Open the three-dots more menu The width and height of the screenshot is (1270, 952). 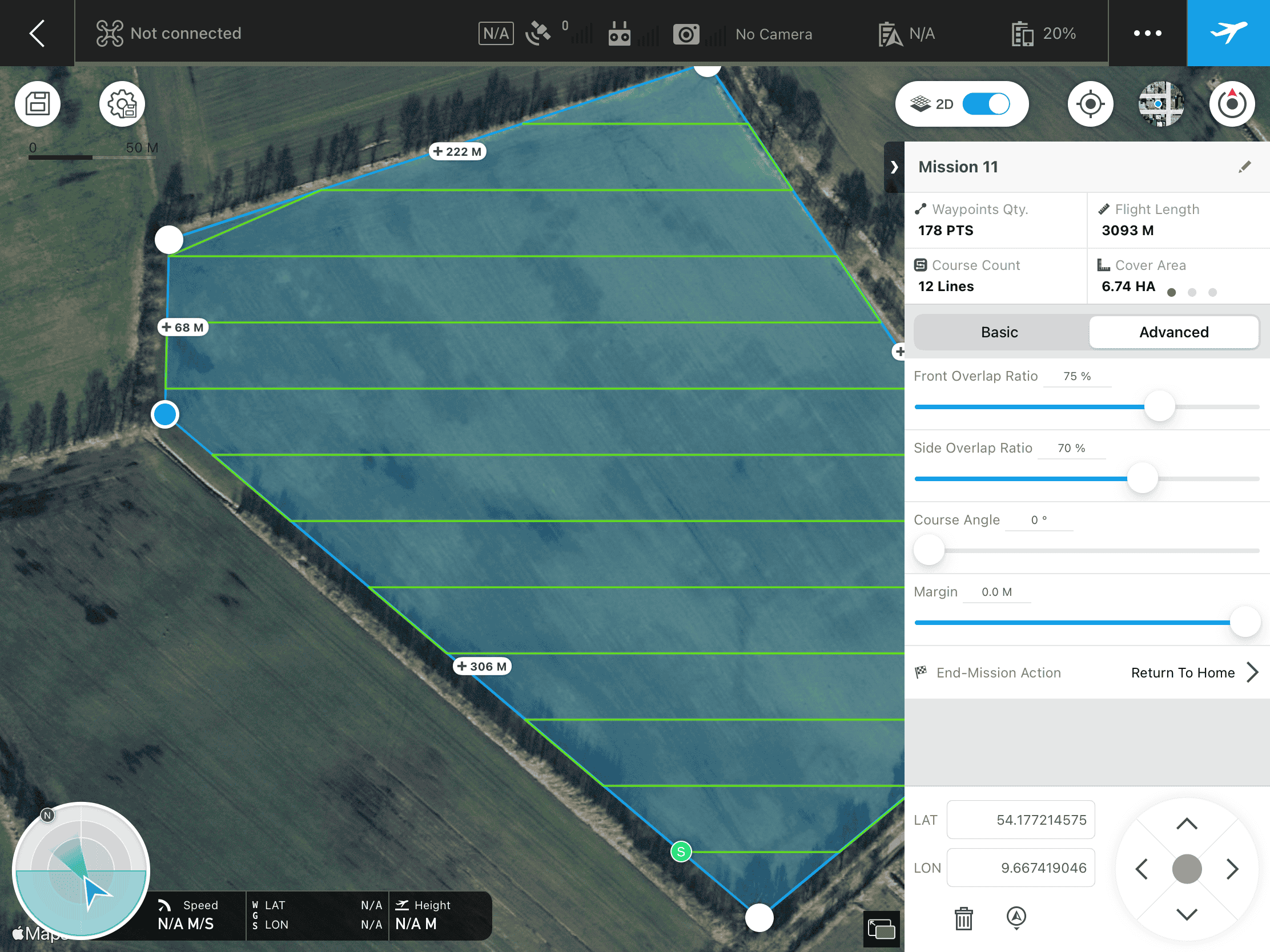(x=1147, y=33)
